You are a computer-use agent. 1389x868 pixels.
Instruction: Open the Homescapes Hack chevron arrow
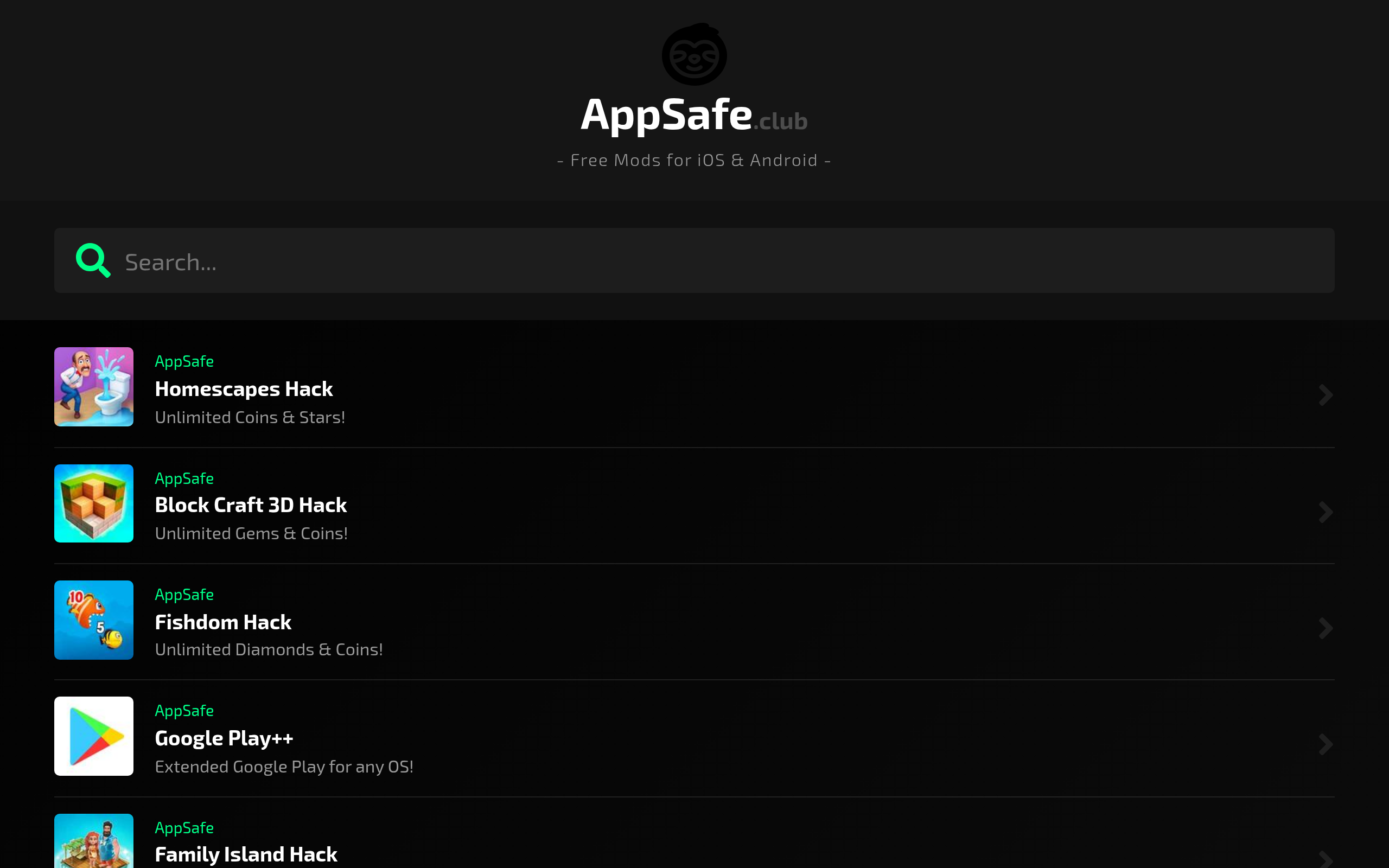click(x=1326, y=394)
